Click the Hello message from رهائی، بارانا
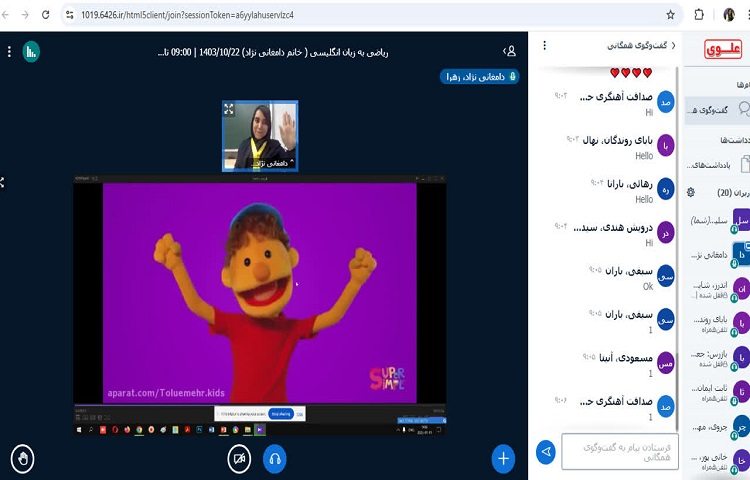Image resolution: width=750 pixels, height=480 pixels. tap(644, 199)
